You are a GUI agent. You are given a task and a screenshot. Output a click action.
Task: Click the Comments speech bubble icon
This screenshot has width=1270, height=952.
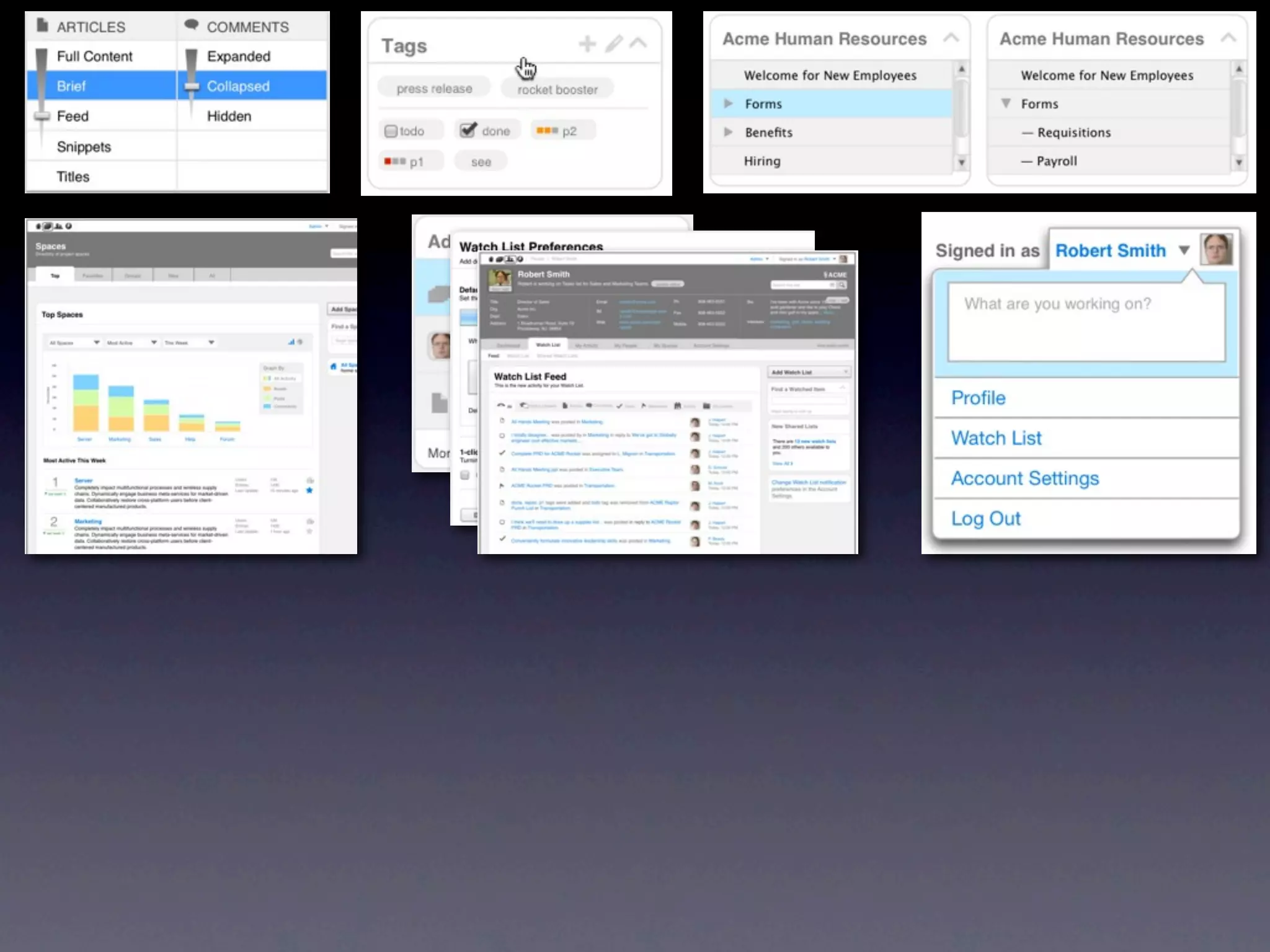click(x=192, y=25)
